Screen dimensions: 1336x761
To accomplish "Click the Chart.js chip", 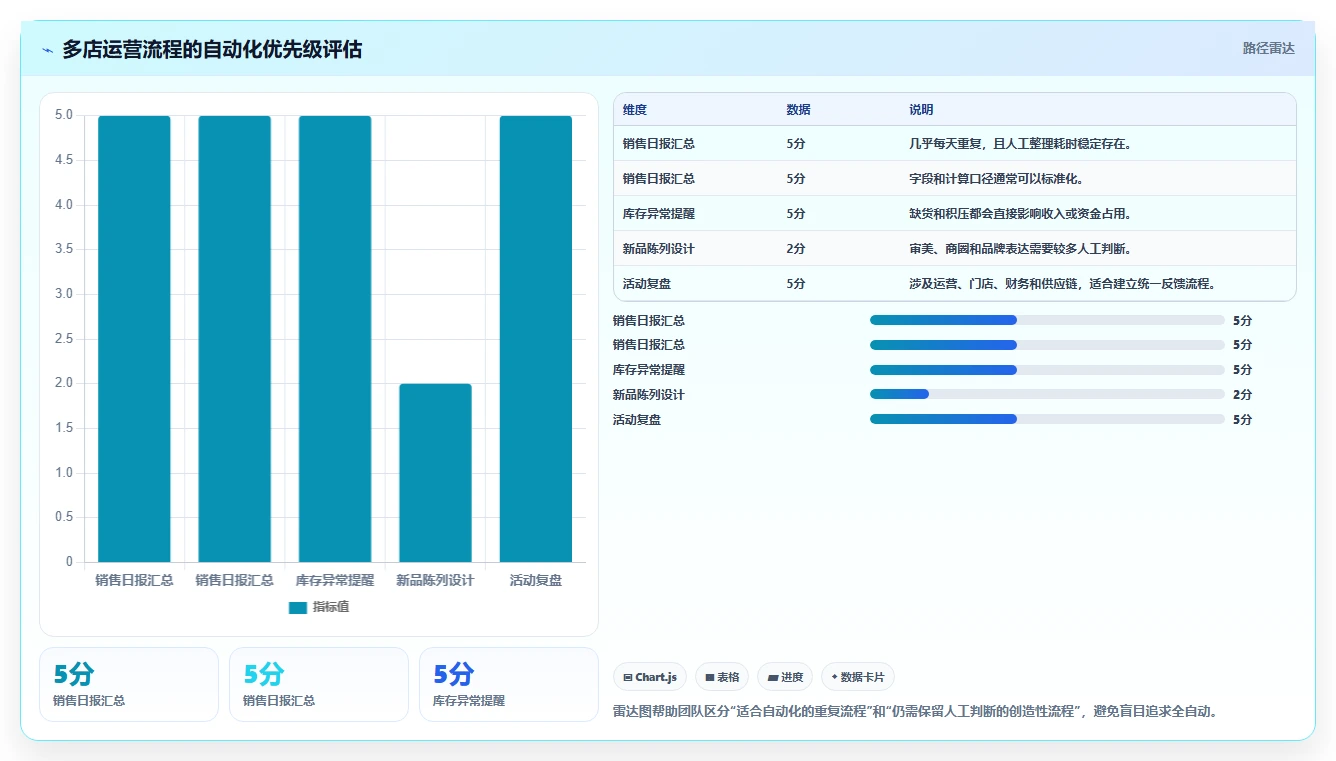I will click(650, 677).
